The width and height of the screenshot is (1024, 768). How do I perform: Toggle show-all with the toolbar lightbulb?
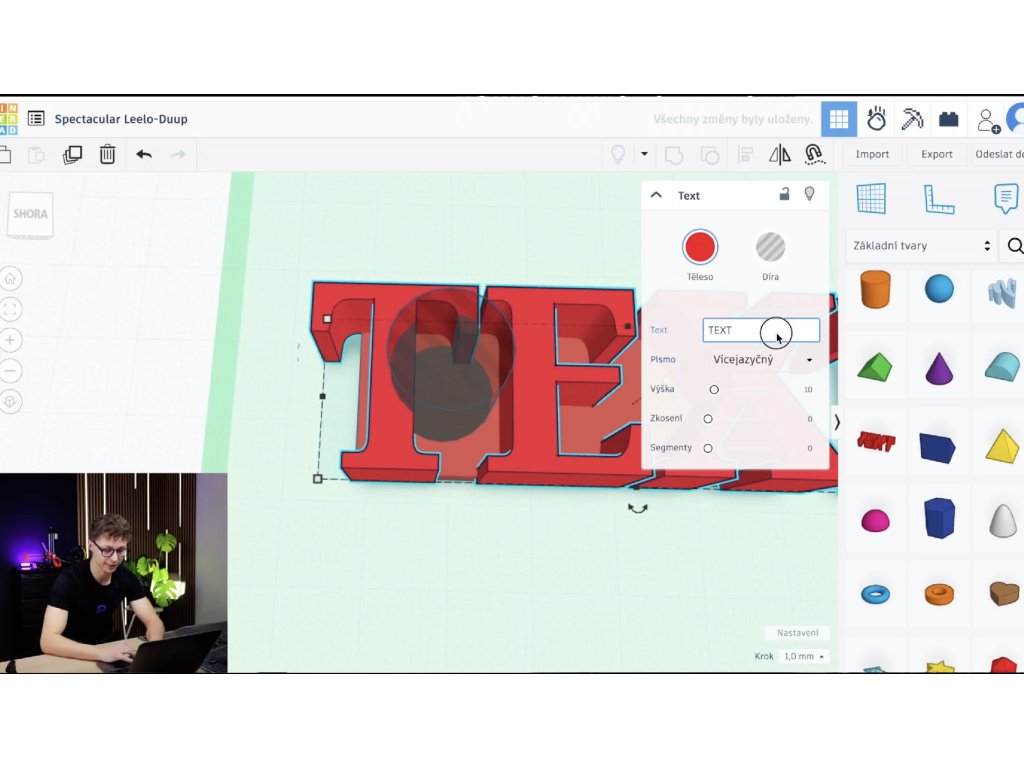pos(618,154)
